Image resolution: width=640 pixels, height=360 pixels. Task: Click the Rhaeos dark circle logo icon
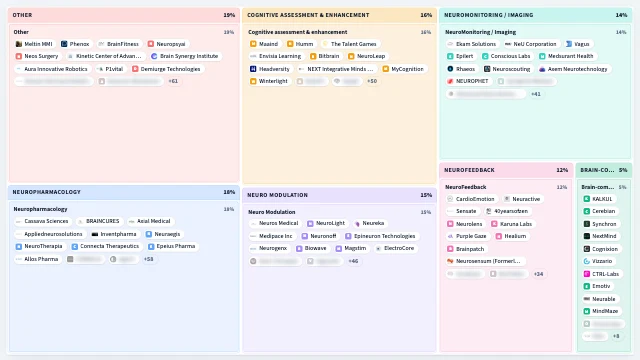tap(450, 69)
